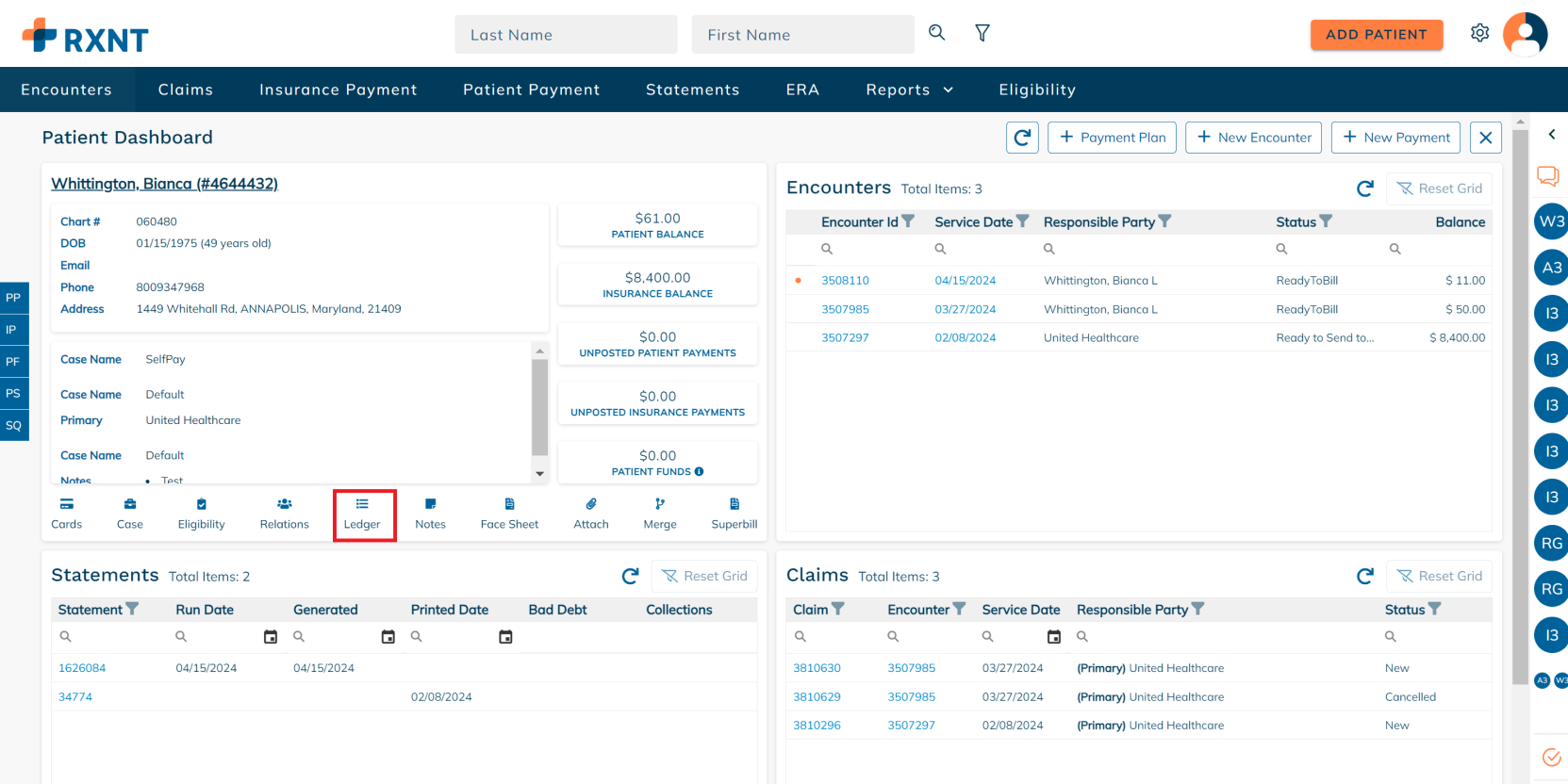Switch to the Claims tab
The height and width of the screenshot is (784, 1568).
[185, 90]
